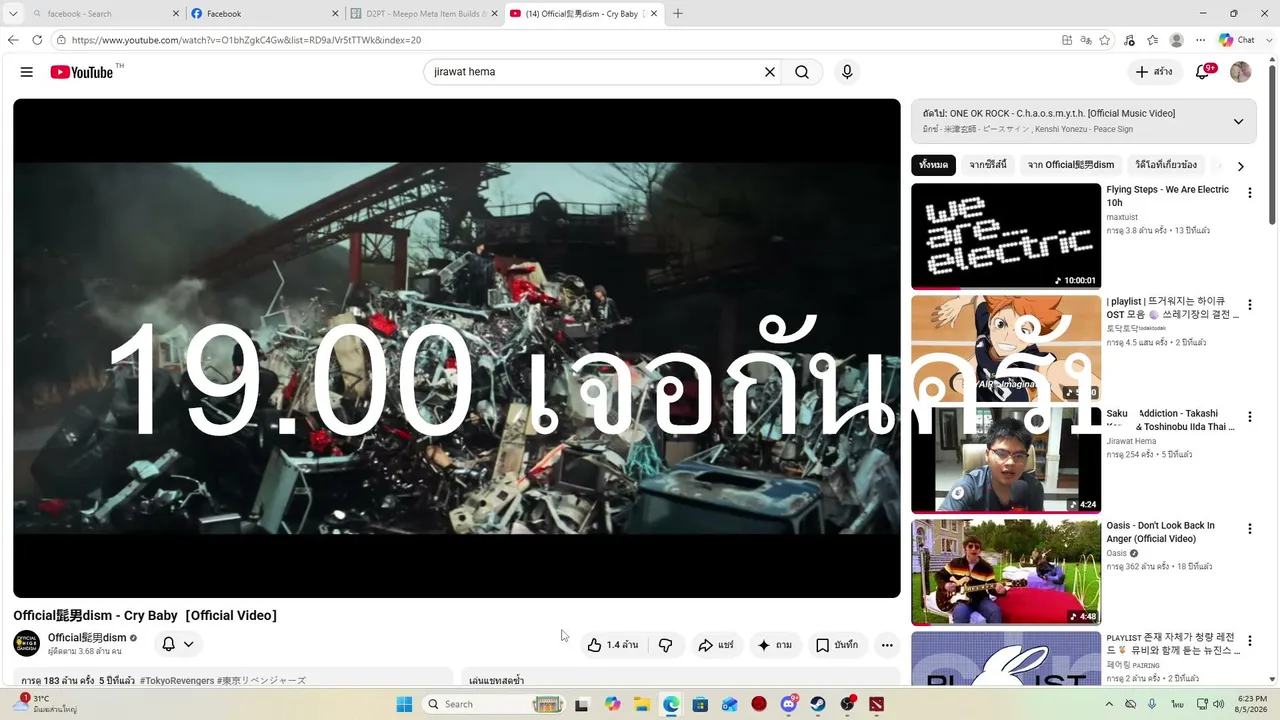
Task: Open Flying Steps We Are Electric title
Action: coord(1167,196)
